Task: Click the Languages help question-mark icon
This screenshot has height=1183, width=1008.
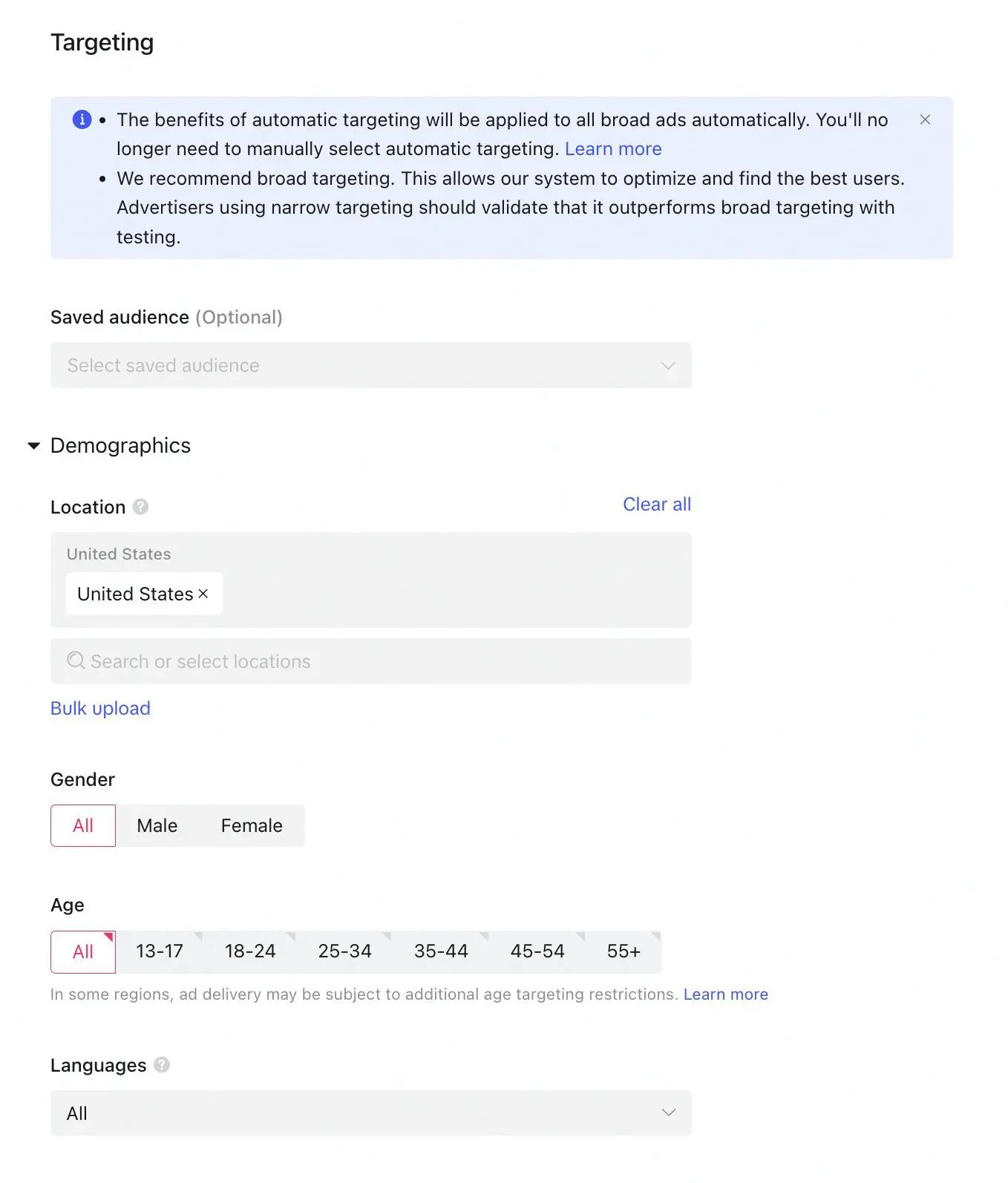Action: point(162,1065)
